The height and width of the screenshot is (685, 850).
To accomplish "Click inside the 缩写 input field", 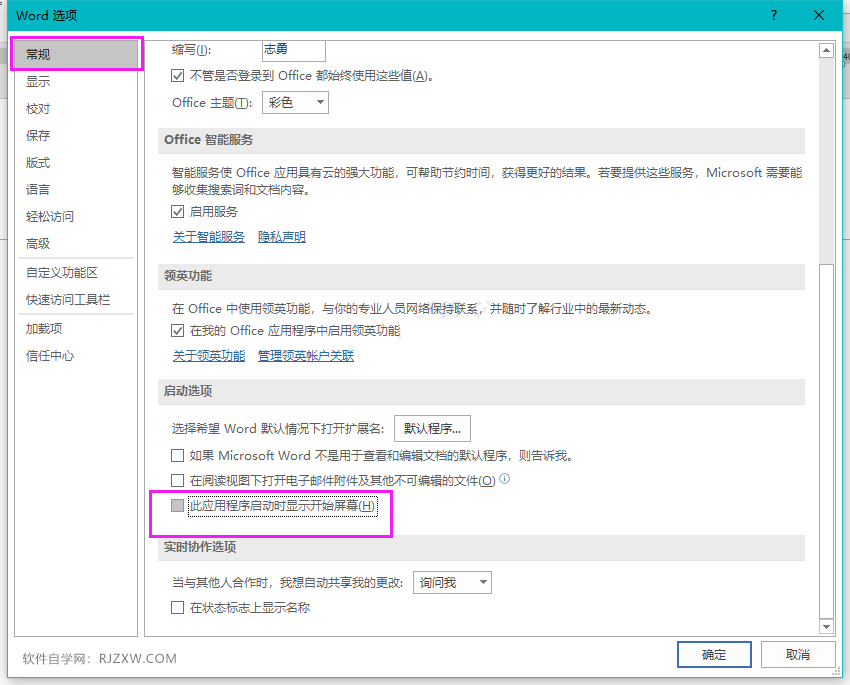I will coord(292,48).
